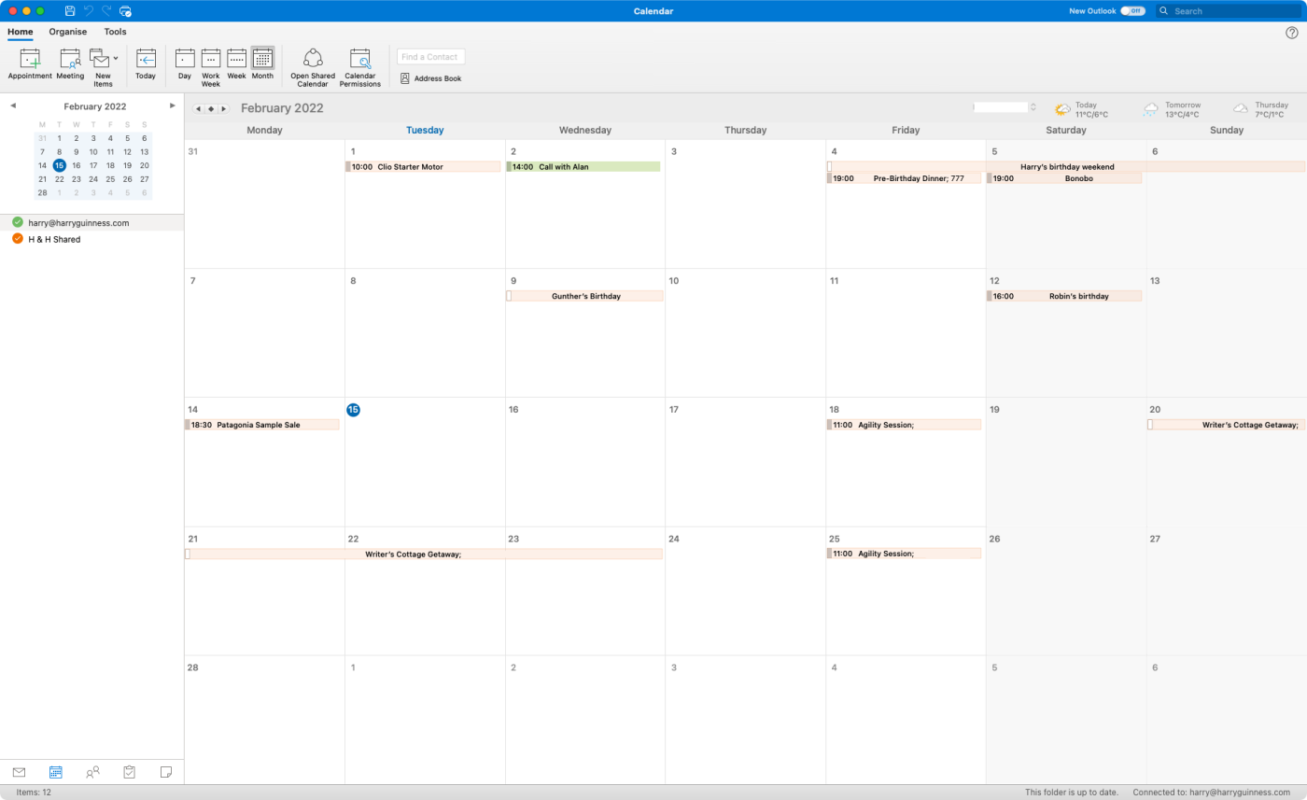
Task: Open Writer's Cottage Getaway spanning 21–23
Action: pyautogui.click(x=424, y=554)
